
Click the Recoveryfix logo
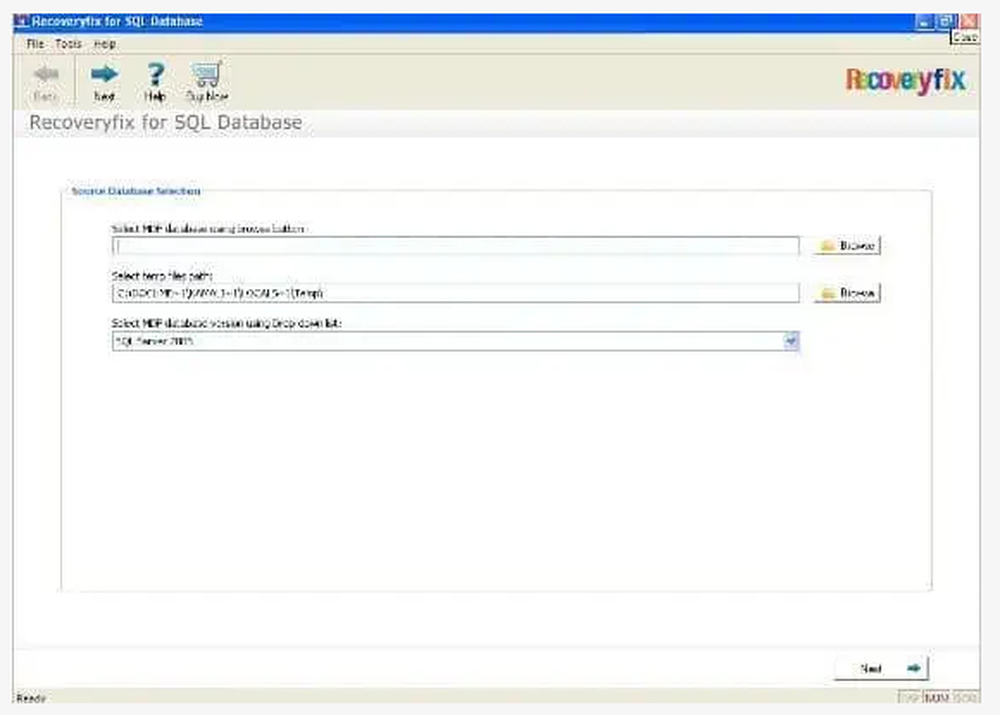pyautogui.click(x=906, y=81)
